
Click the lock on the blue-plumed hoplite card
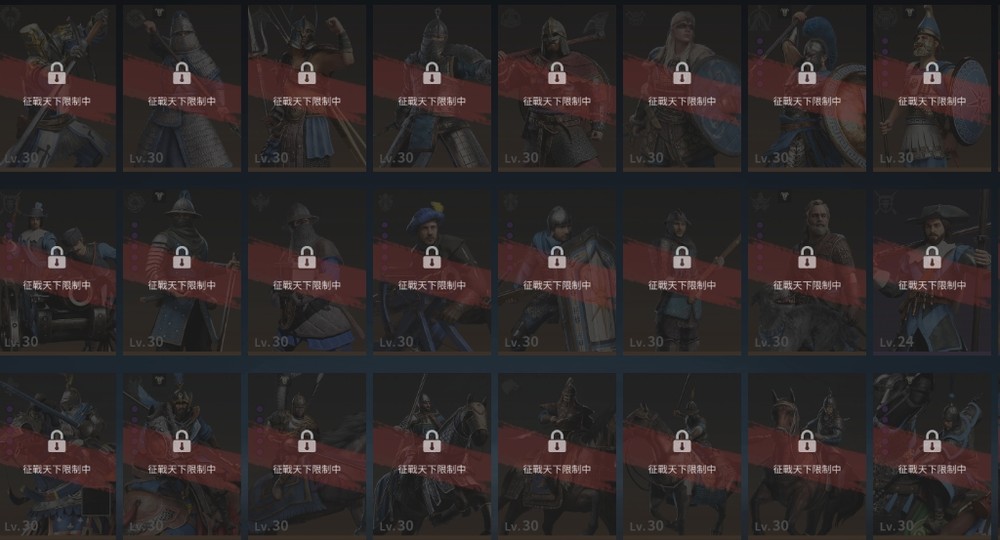click(807, 73)
